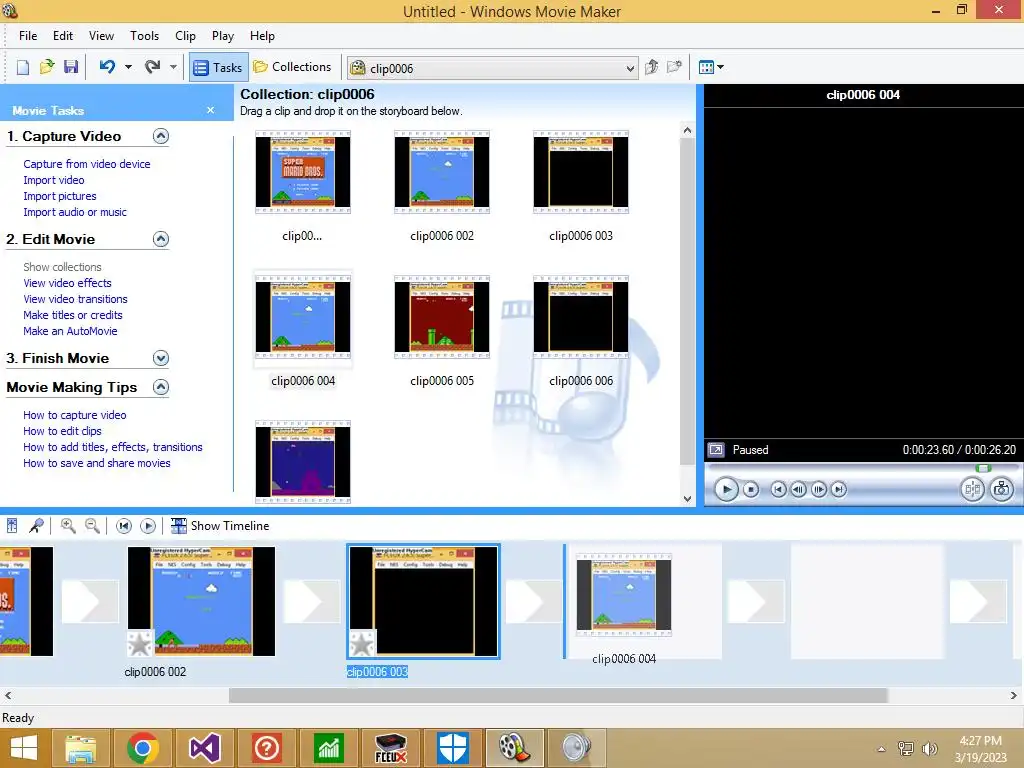Undo the last action
This screenshot has height=768, width=1024.
click(x=108, y=67)
